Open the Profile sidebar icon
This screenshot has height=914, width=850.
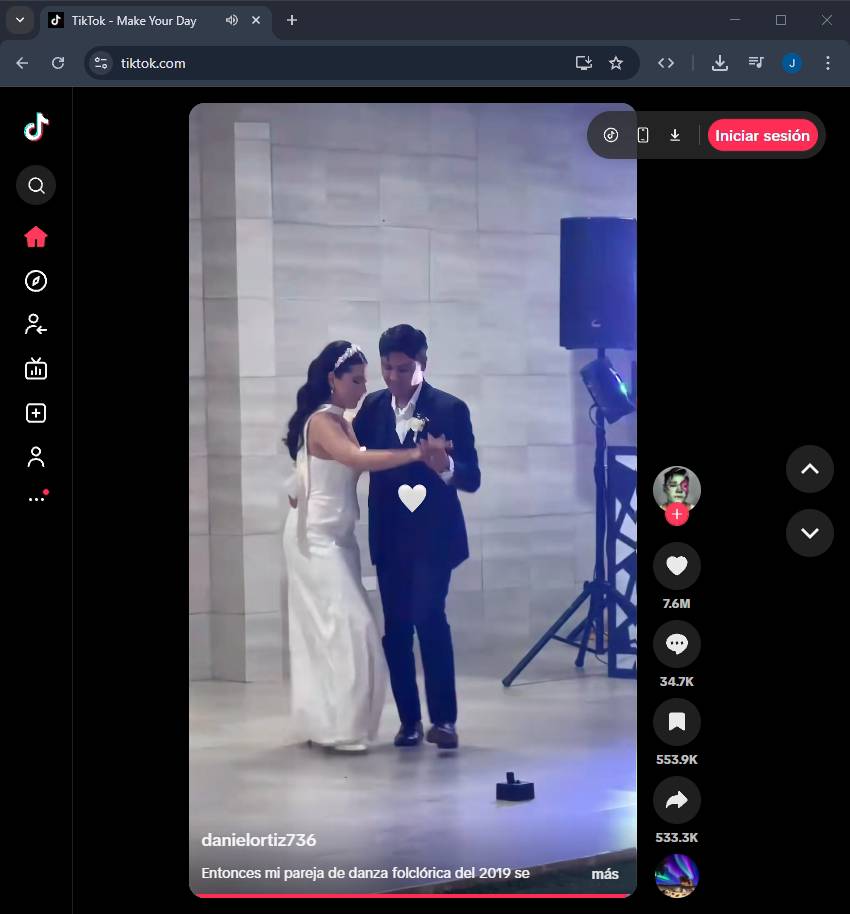(36, 457)
